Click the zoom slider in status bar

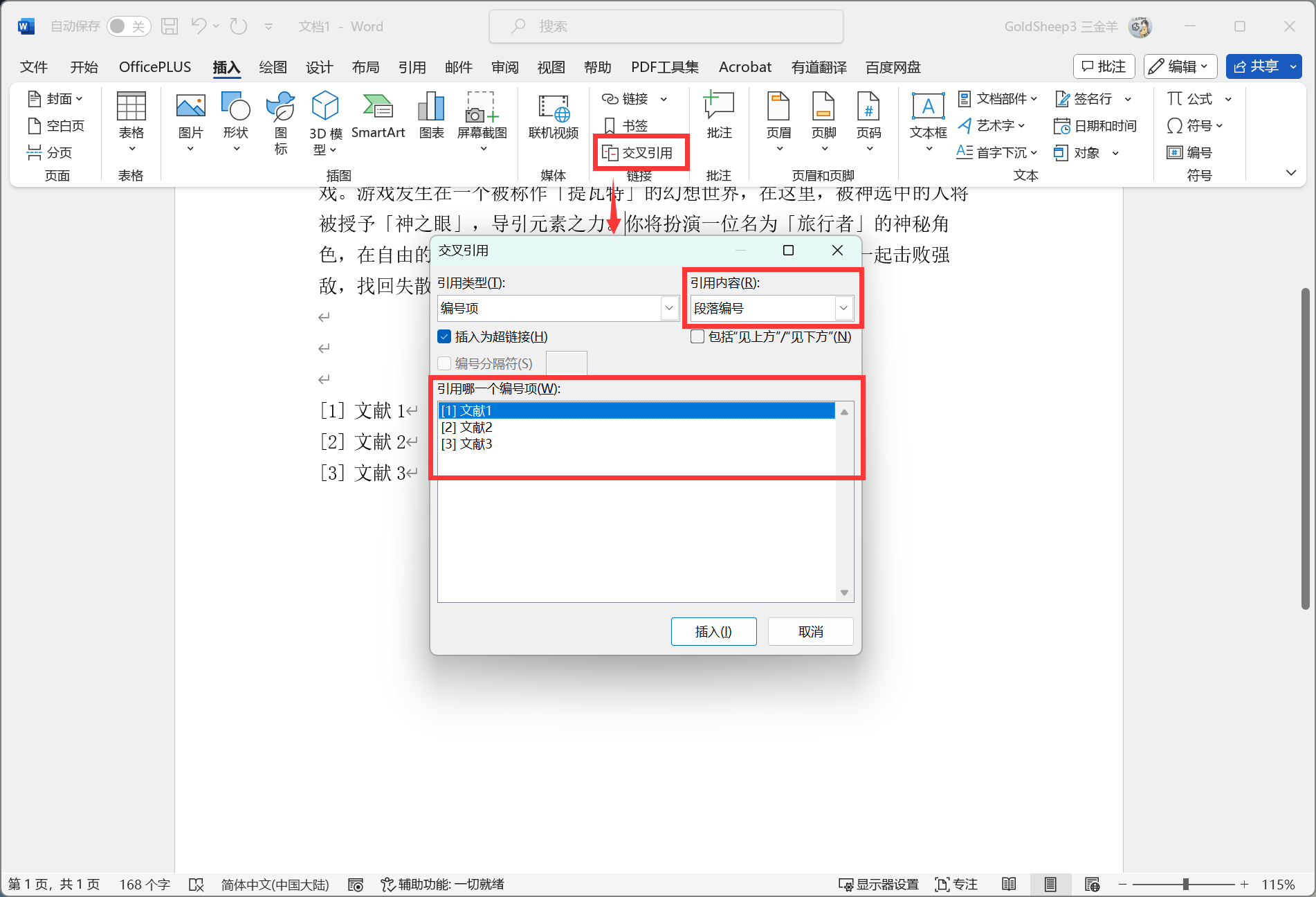(1185, 885)
